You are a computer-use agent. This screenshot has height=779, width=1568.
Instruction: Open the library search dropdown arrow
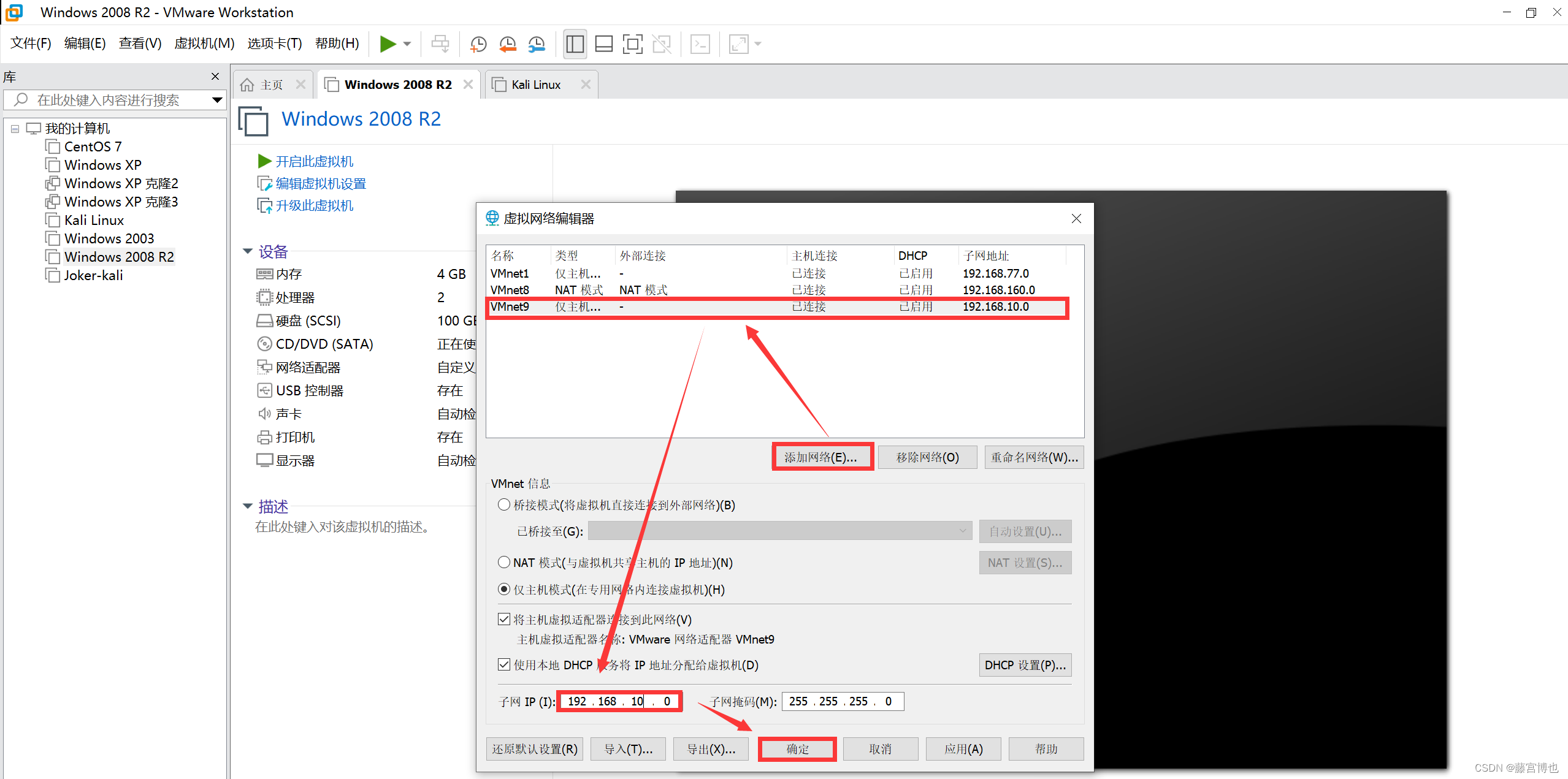point(217,100)
